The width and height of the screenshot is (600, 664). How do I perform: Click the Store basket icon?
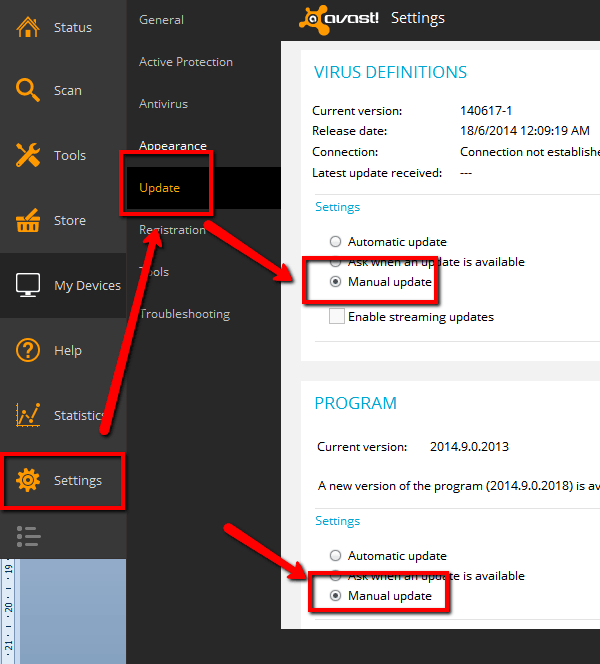pyautogui.click(x=28, y=220)
